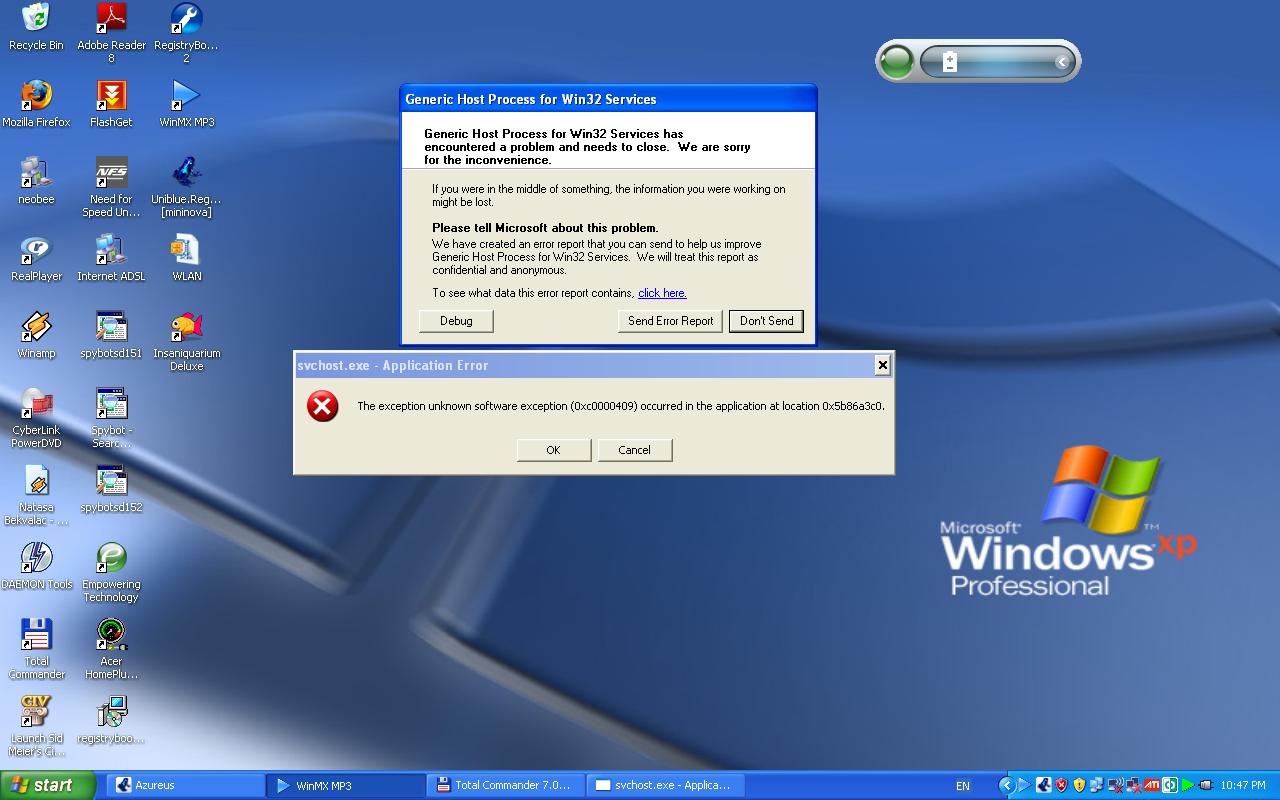Screen dimensions: 1280x800
Task: Select the RegistryBooster 2 desktop shortcut
Action: 186,33
